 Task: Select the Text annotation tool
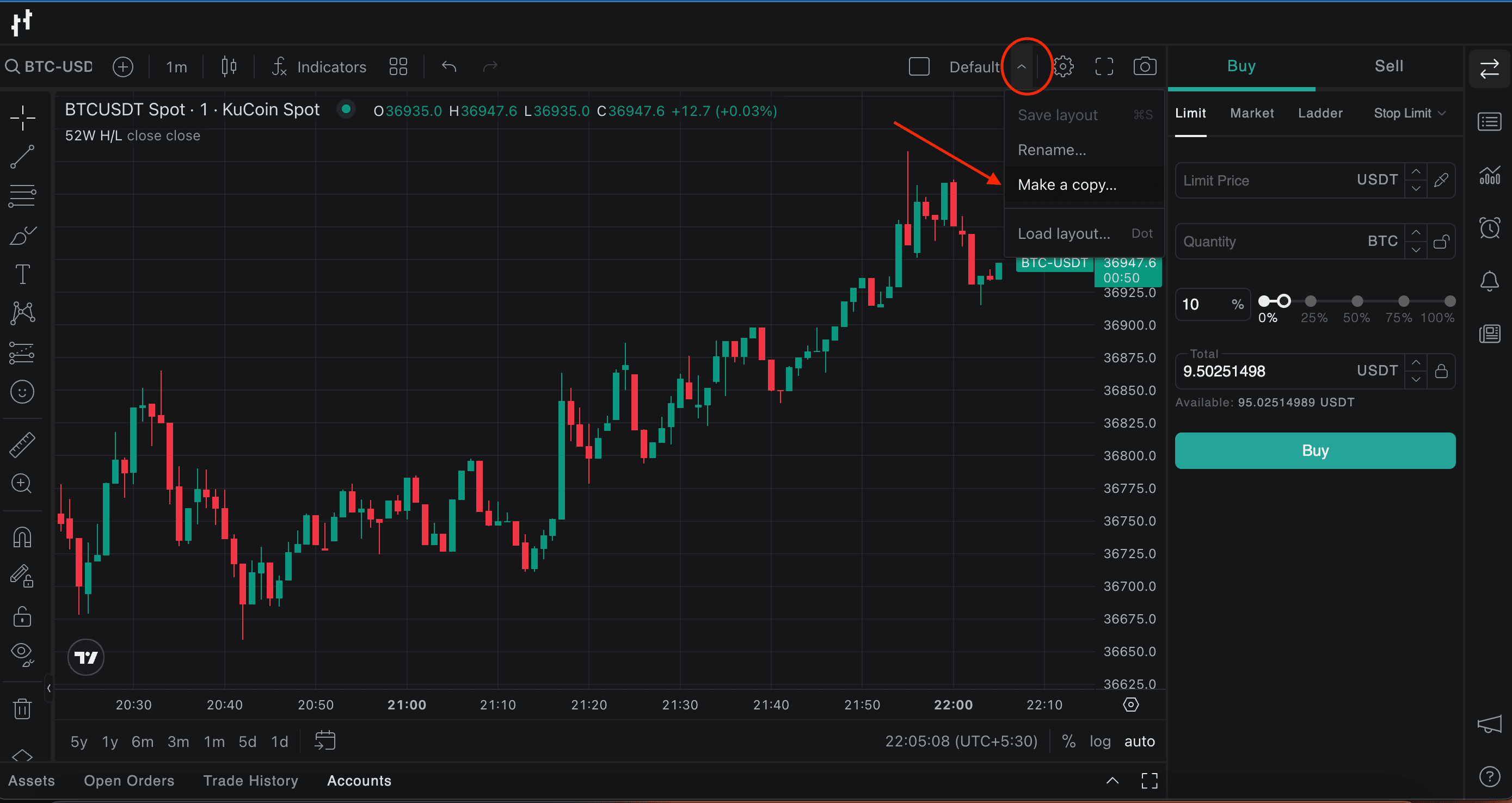(22, 274)
